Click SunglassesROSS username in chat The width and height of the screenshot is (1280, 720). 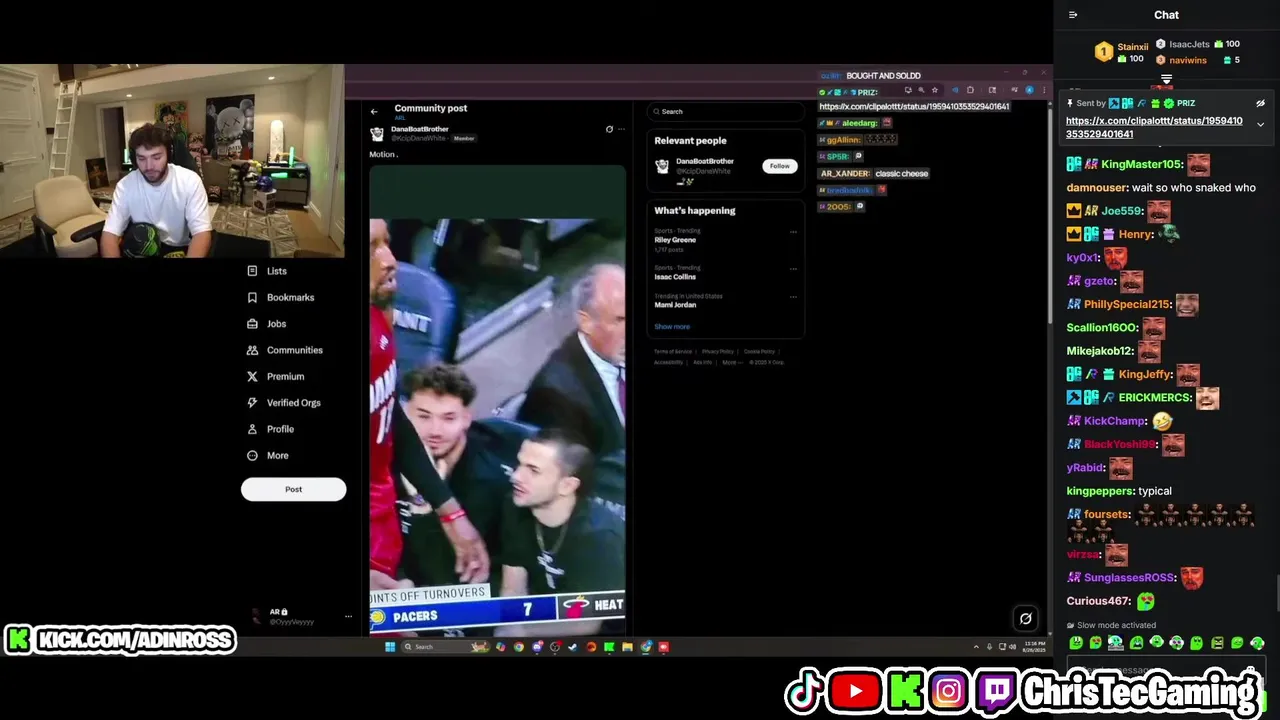coord(1129,577)
